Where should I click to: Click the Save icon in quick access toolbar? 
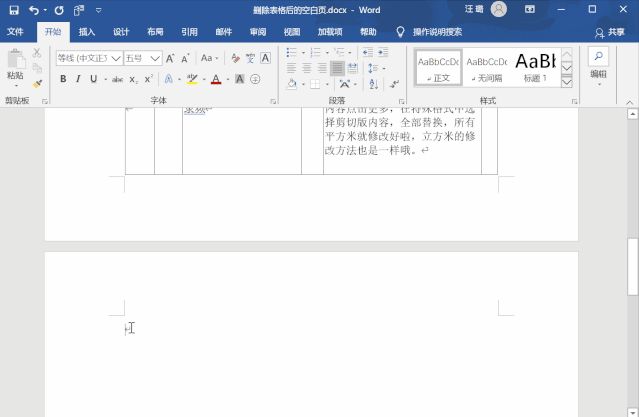click(14, 9)
